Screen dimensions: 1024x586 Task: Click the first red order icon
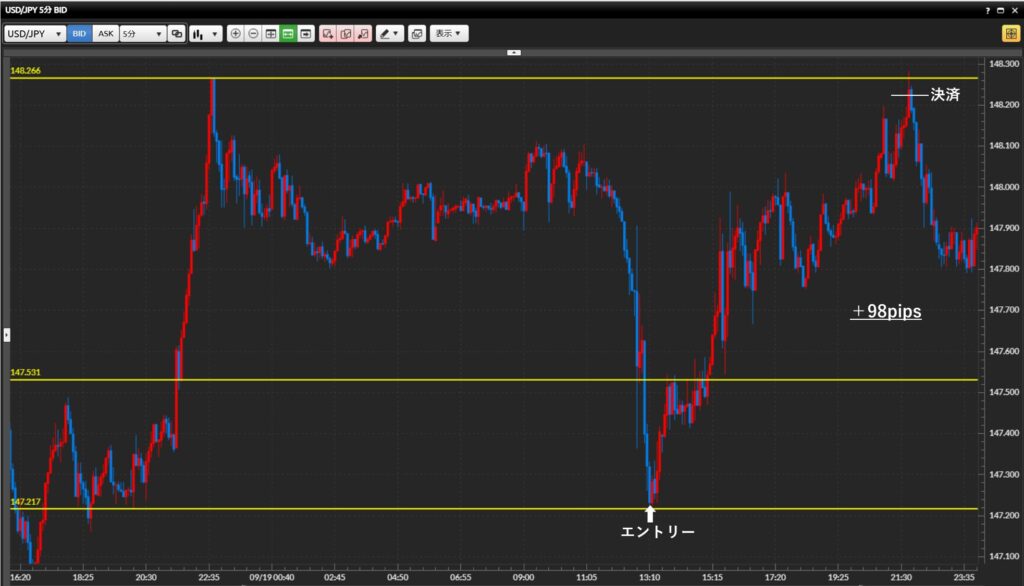click(328, 33)
